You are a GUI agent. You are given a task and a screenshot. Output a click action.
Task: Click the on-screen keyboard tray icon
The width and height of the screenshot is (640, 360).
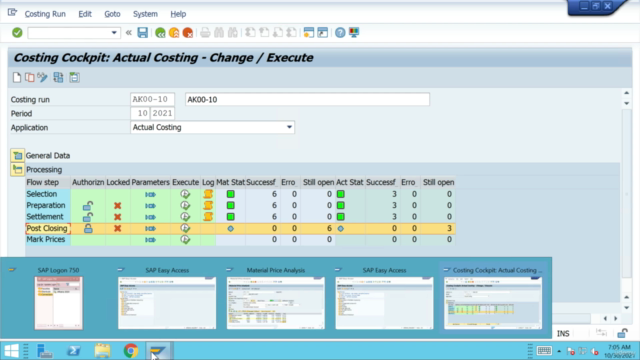544,351
